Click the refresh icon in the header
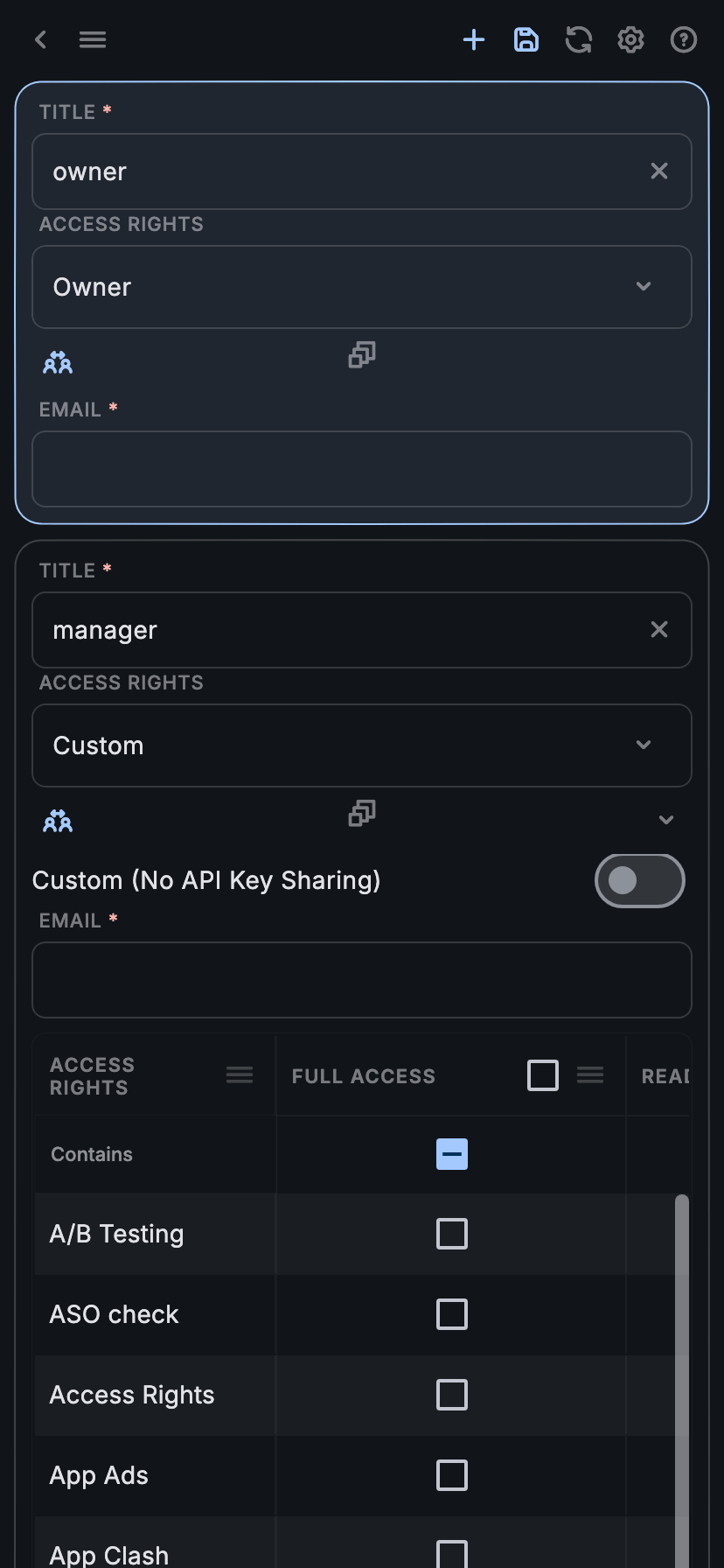This screenshot has width=724, height=1568. pos(579,39)
